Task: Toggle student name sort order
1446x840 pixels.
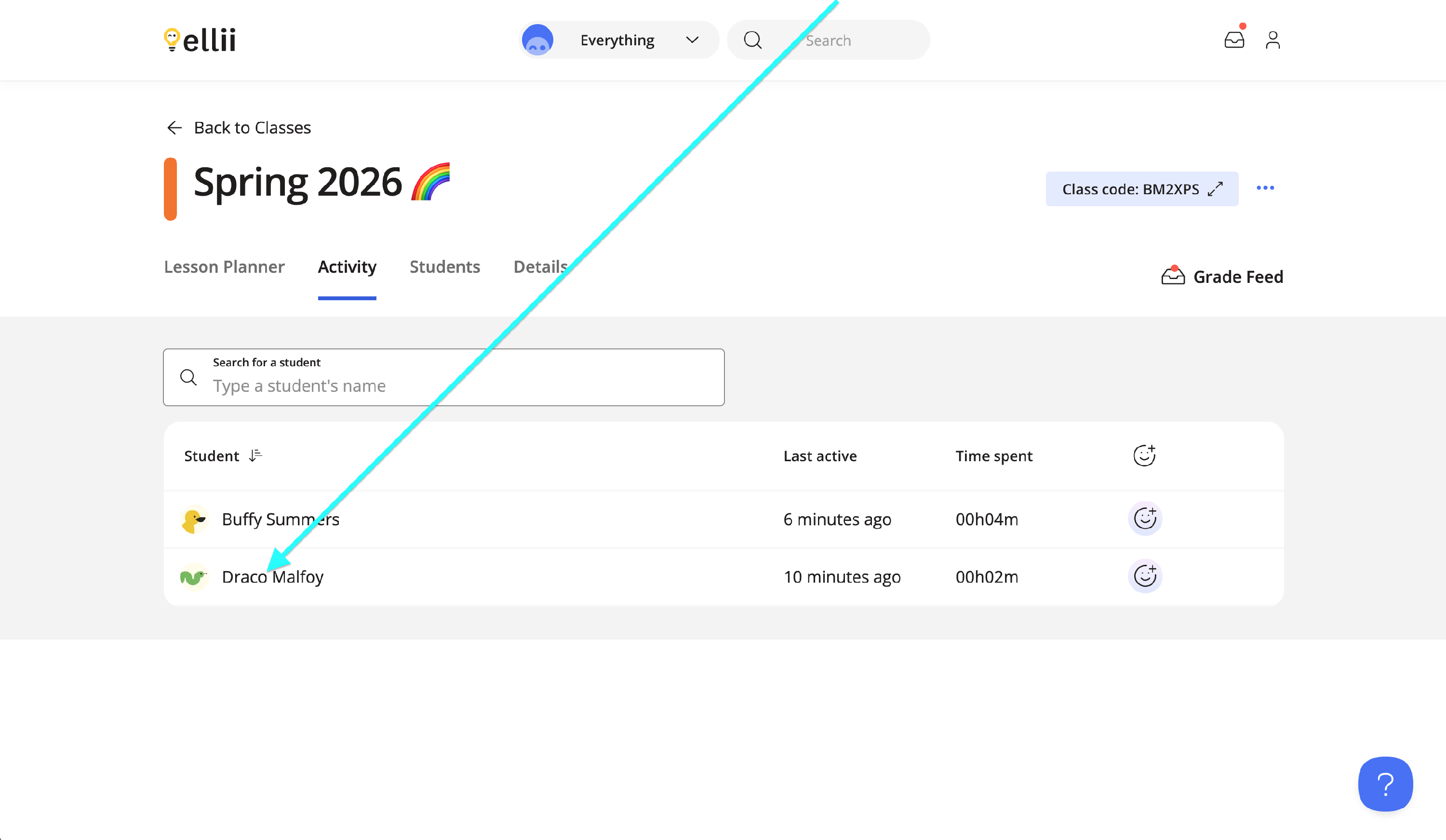Action: coord(255,455)
